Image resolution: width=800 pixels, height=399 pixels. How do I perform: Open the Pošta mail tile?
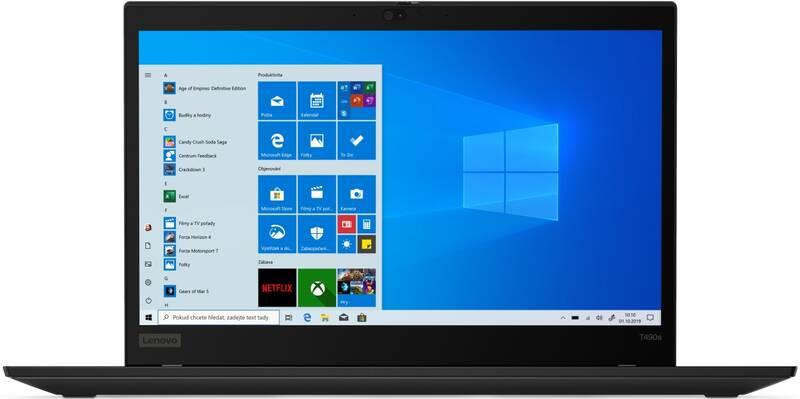pyautogui.click(x=277, y=101)
